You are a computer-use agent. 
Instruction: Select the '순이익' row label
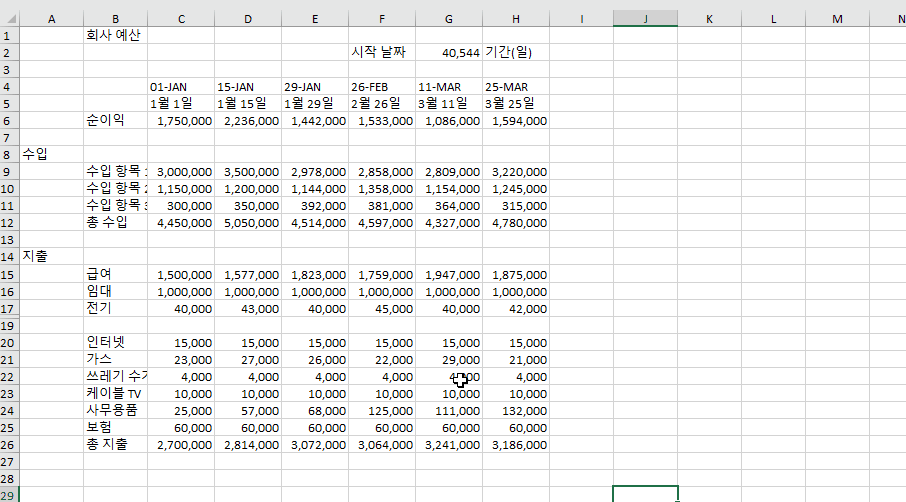coord(115,121)
